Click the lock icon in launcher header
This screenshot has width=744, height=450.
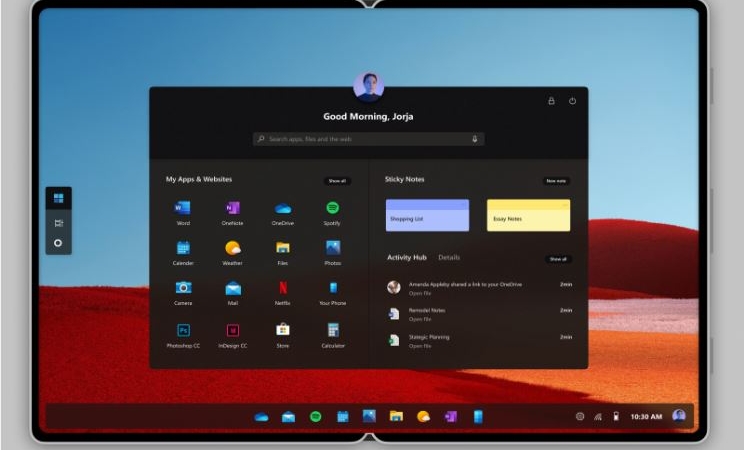pos(551,101)
